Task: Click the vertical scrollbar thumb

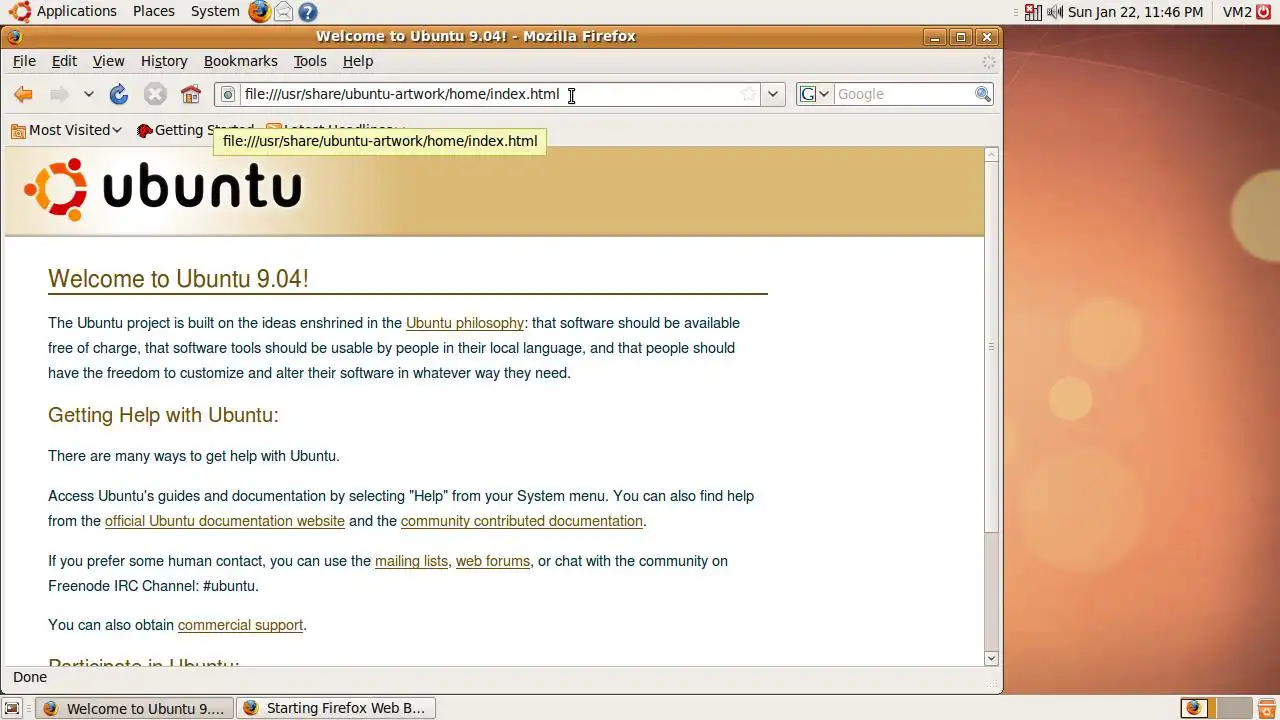Action: [992, 347]
